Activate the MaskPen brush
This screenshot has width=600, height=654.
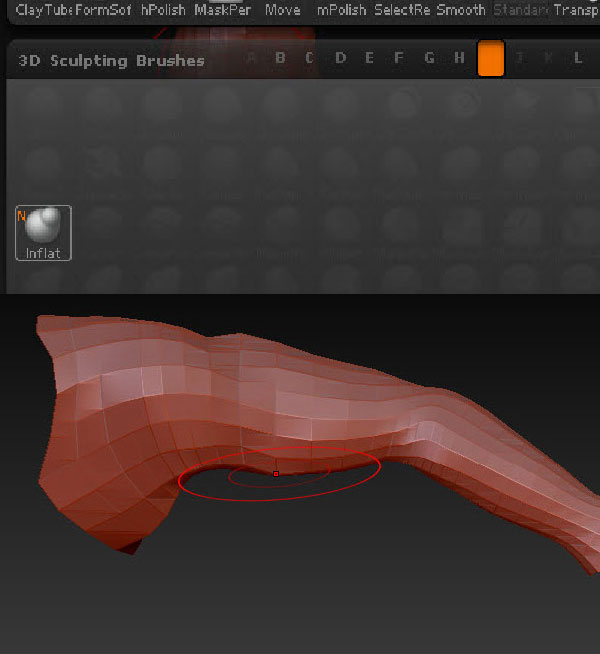tap(224, 10)
